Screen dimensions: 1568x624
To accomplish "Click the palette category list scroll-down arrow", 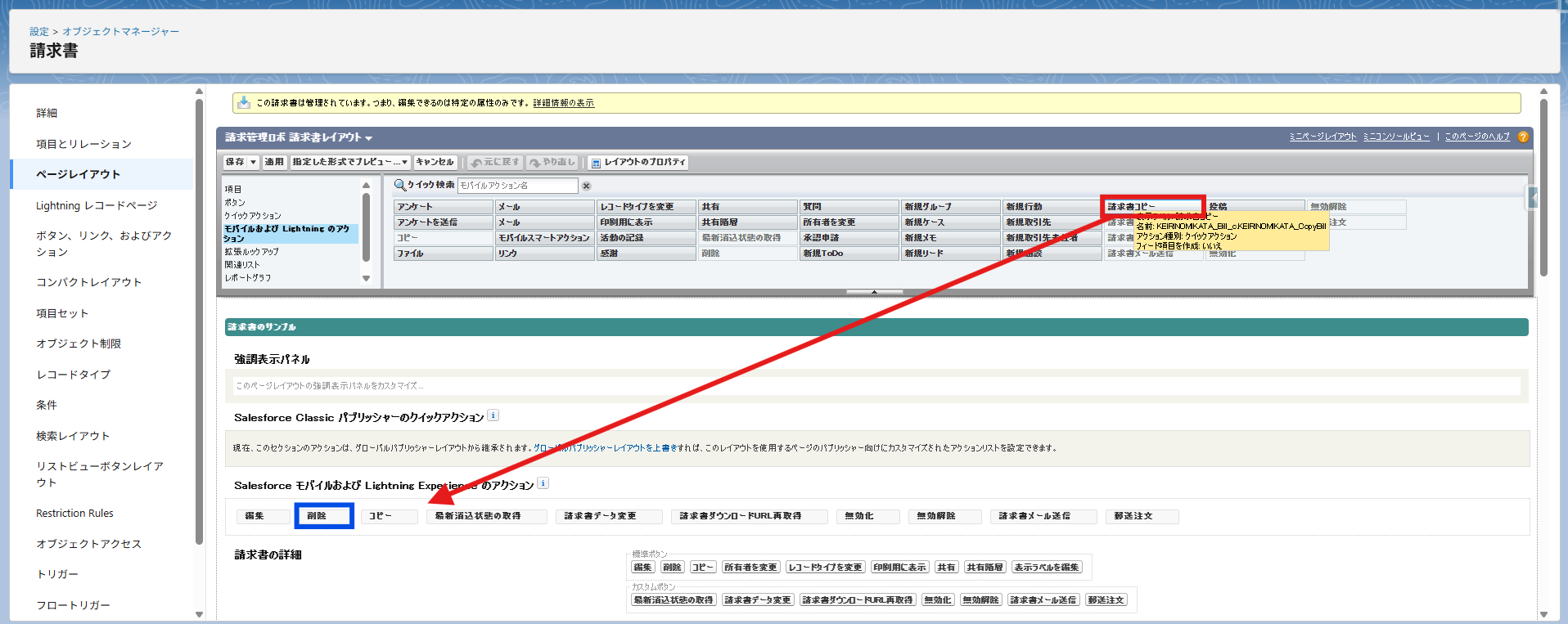I will pyautogui.click(x=366, y=279).
